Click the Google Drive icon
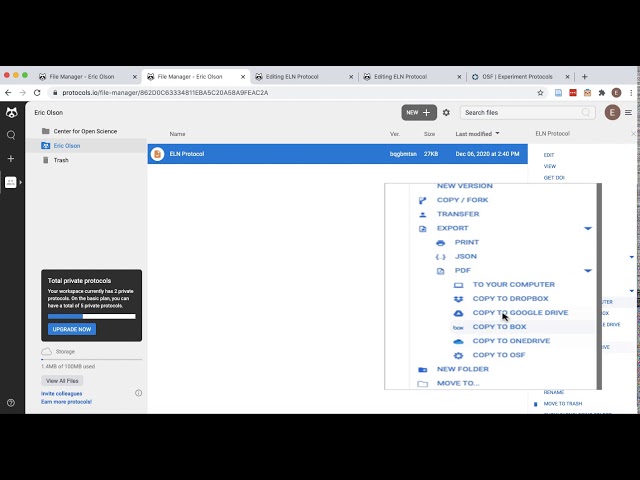Viewport: 640px width, 480px height. (x=458, y=313)
